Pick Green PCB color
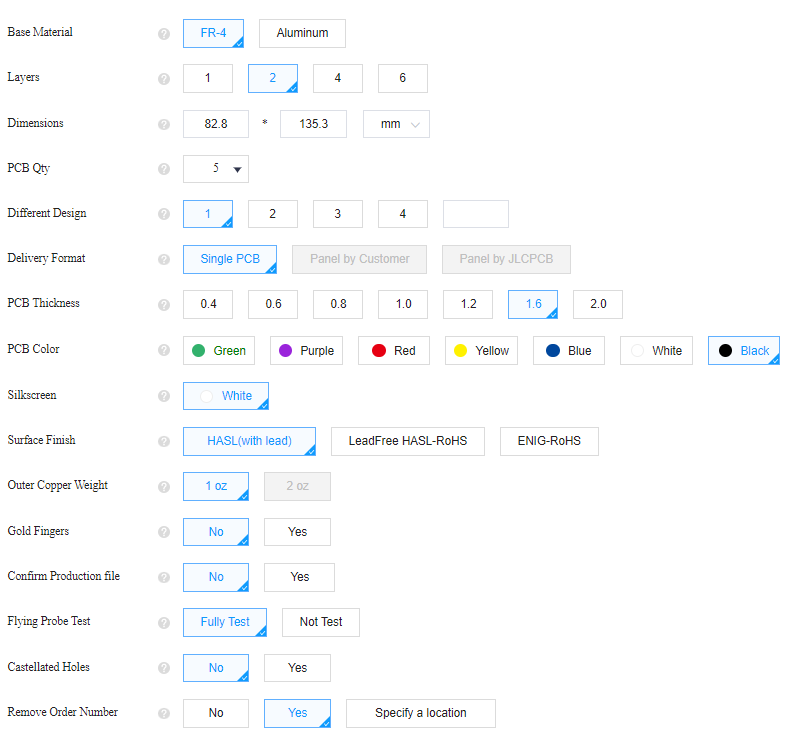 click(x=219, y=351)
